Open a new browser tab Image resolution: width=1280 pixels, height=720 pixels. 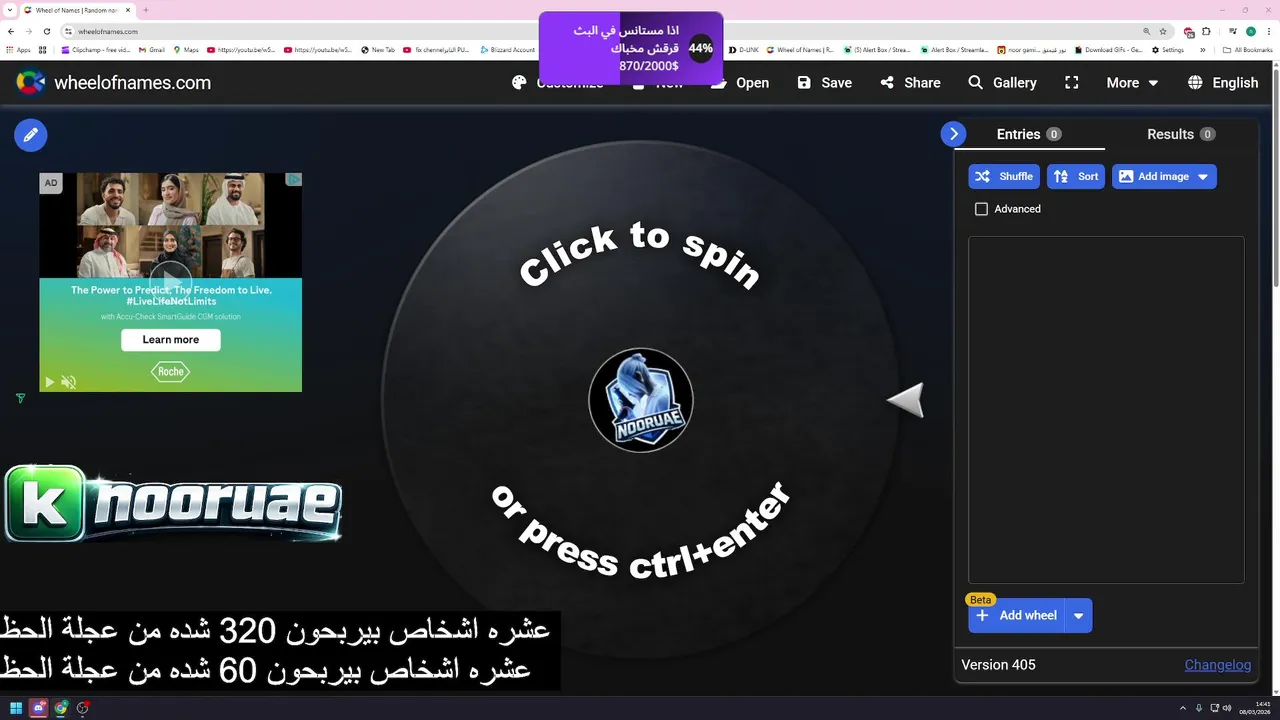[x=146, y=10]
